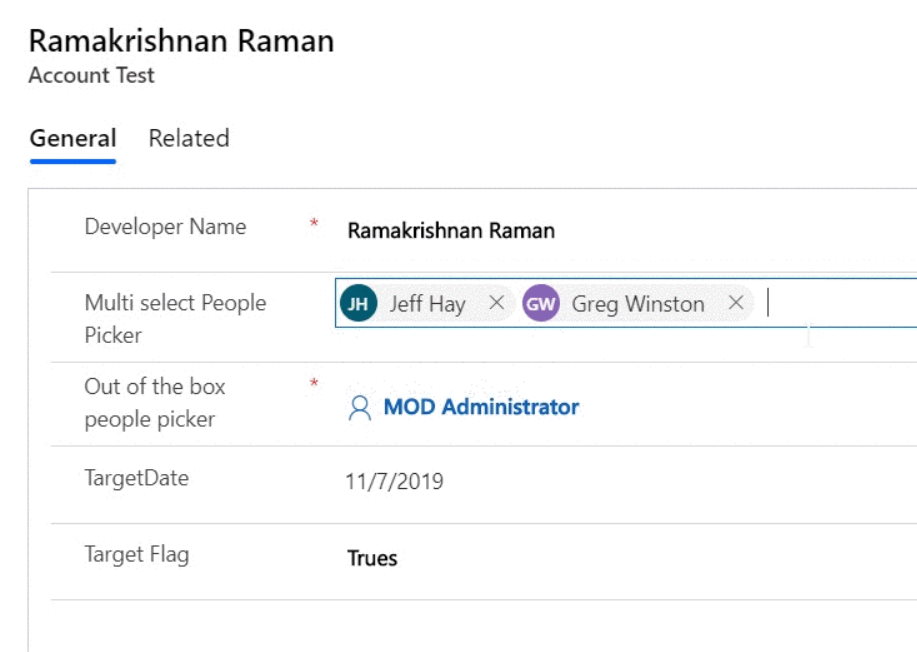Switch to the Related tab

tap(189, 139)
